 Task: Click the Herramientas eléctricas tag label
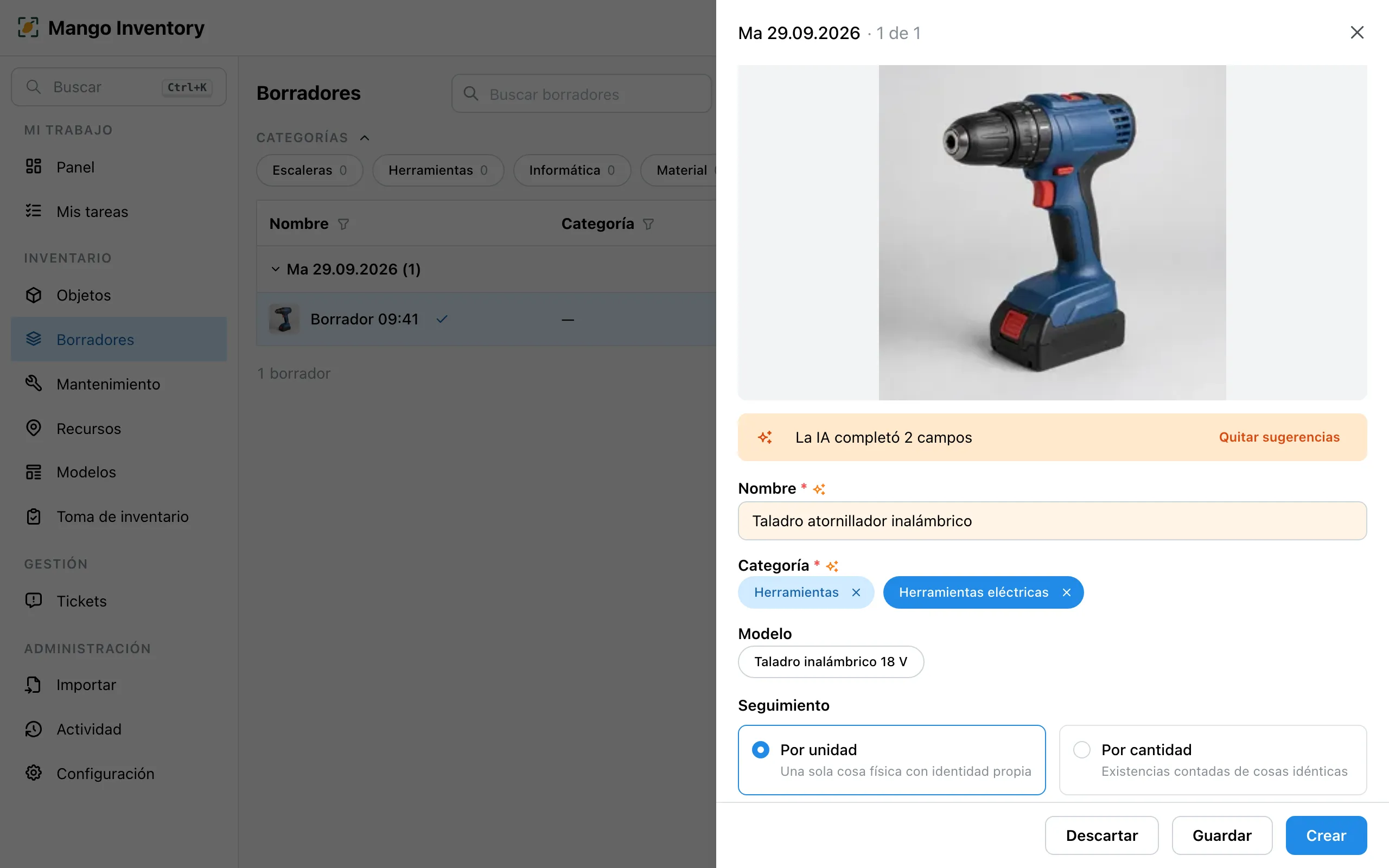tap(973, 592)
